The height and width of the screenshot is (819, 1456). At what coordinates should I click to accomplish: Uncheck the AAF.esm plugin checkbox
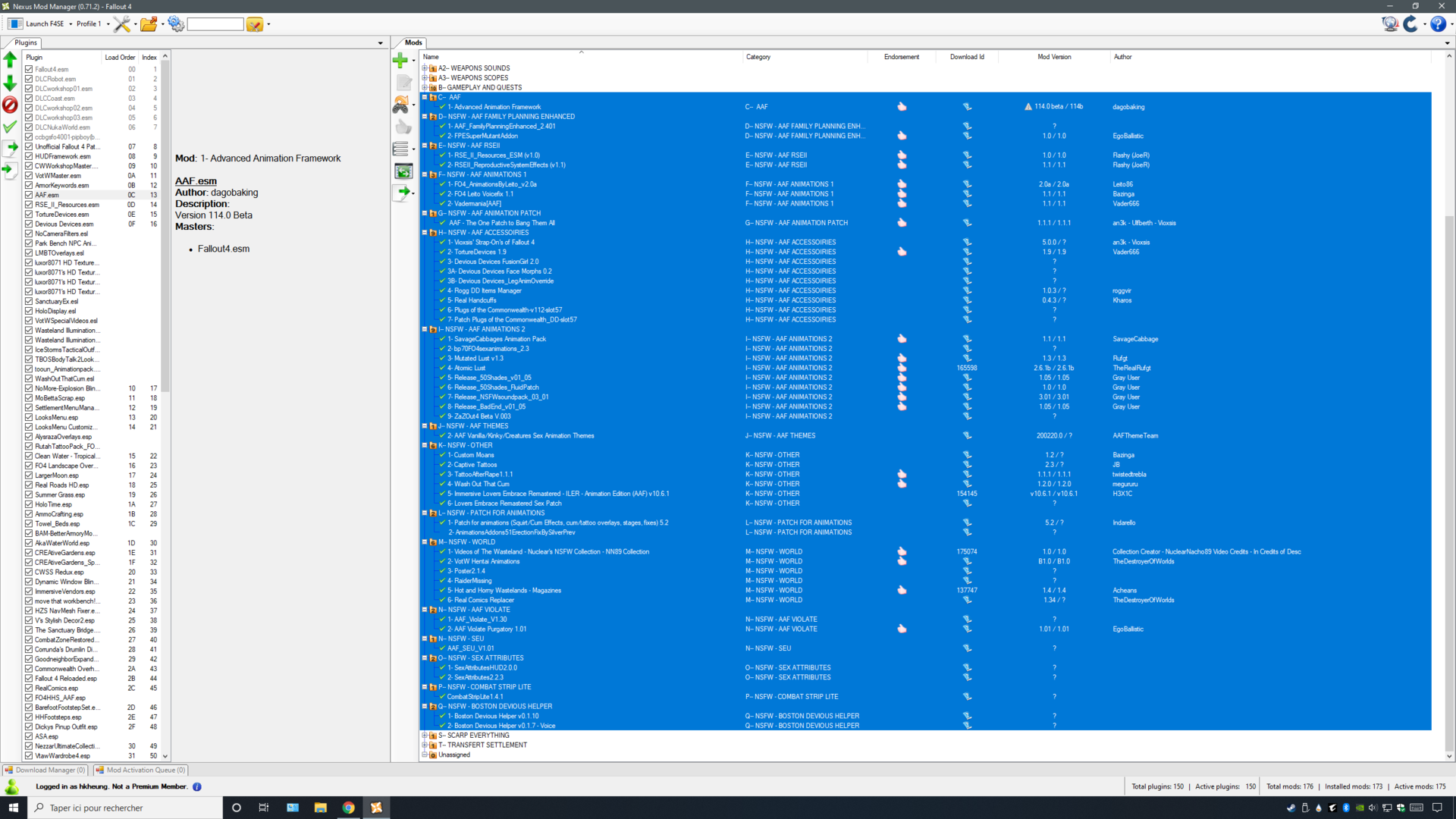(x=29, y=195)
